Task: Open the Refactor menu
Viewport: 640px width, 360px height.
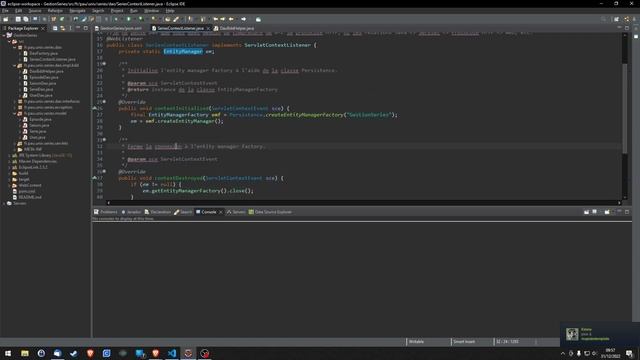Action: [x=55, y=11]
